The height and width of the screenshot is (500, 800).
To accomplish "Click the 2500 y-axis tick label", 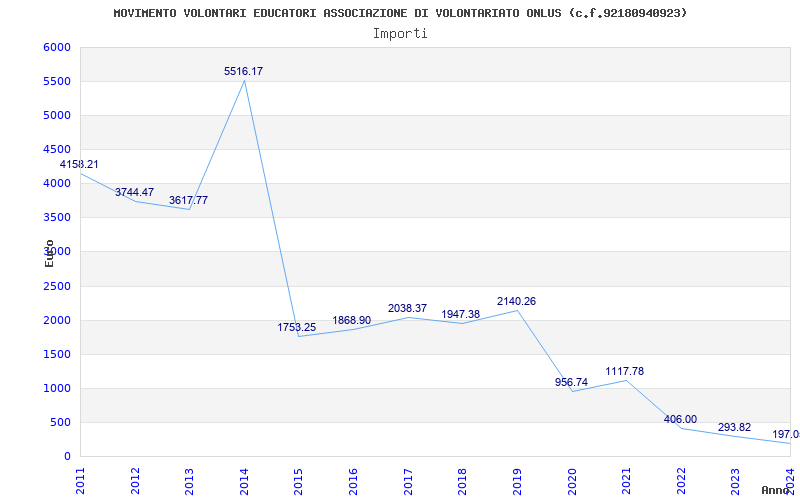I will coord(57,286).
